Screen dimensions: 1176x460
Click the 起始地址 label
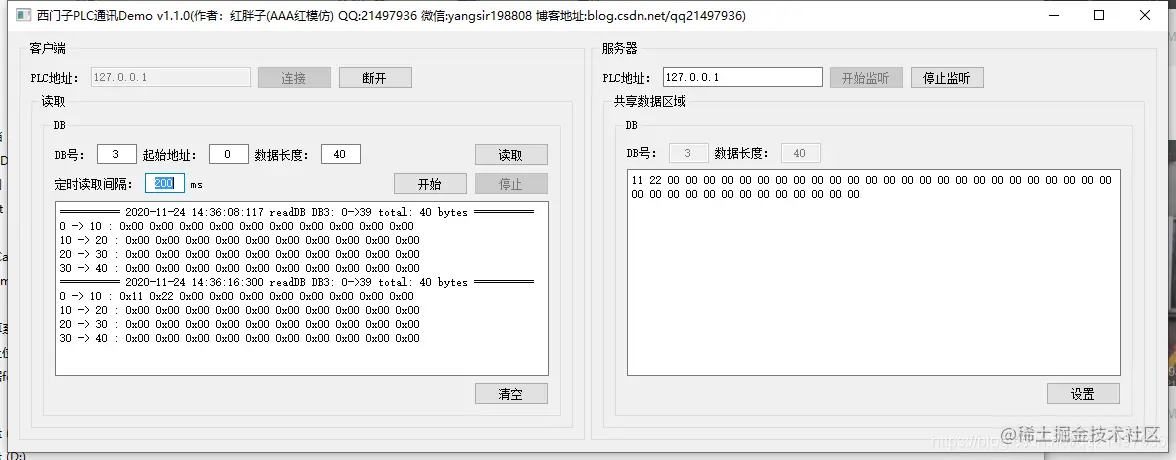(170, 155)
